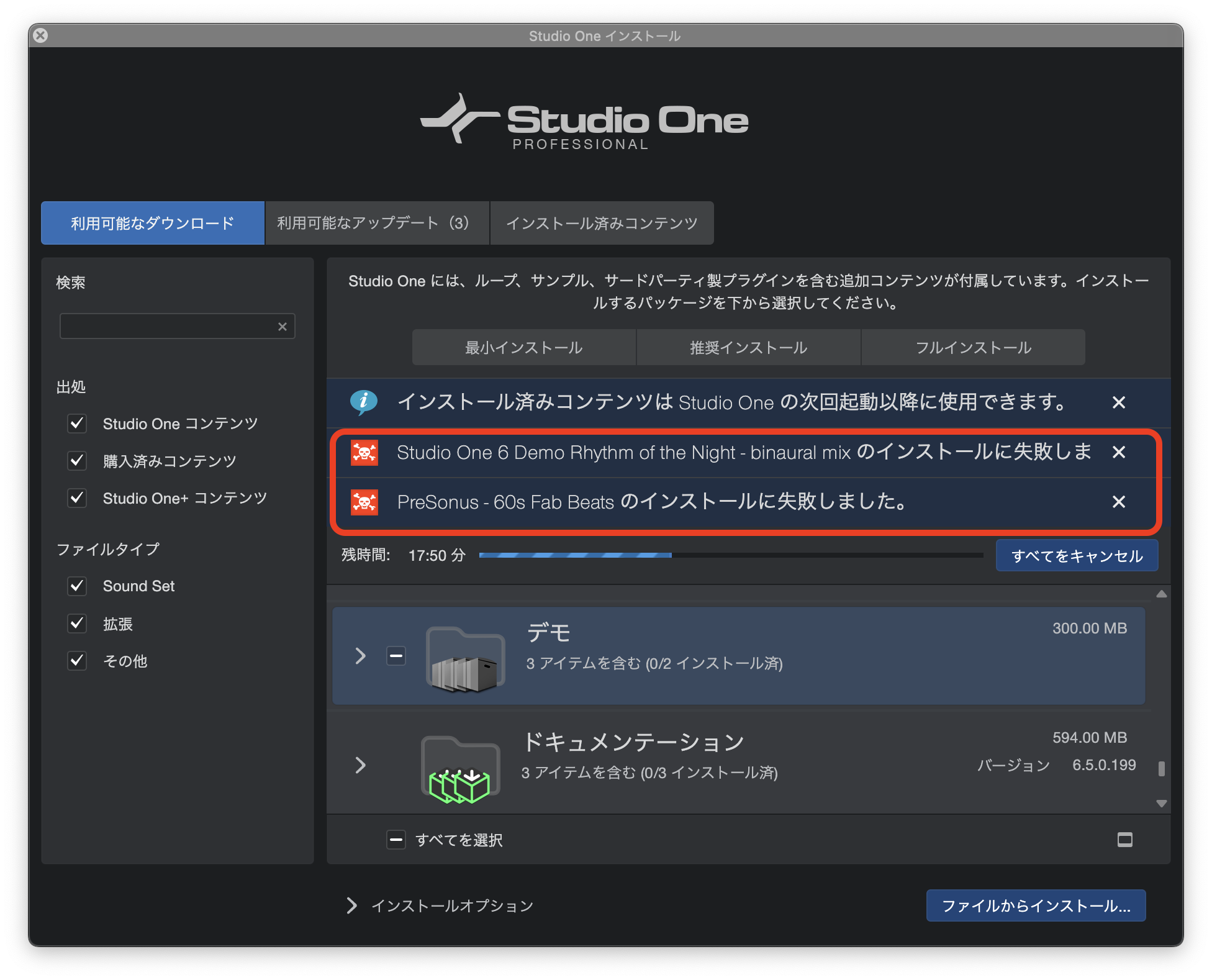
Task: Choose 最小インストール preset
Action: 524,347
